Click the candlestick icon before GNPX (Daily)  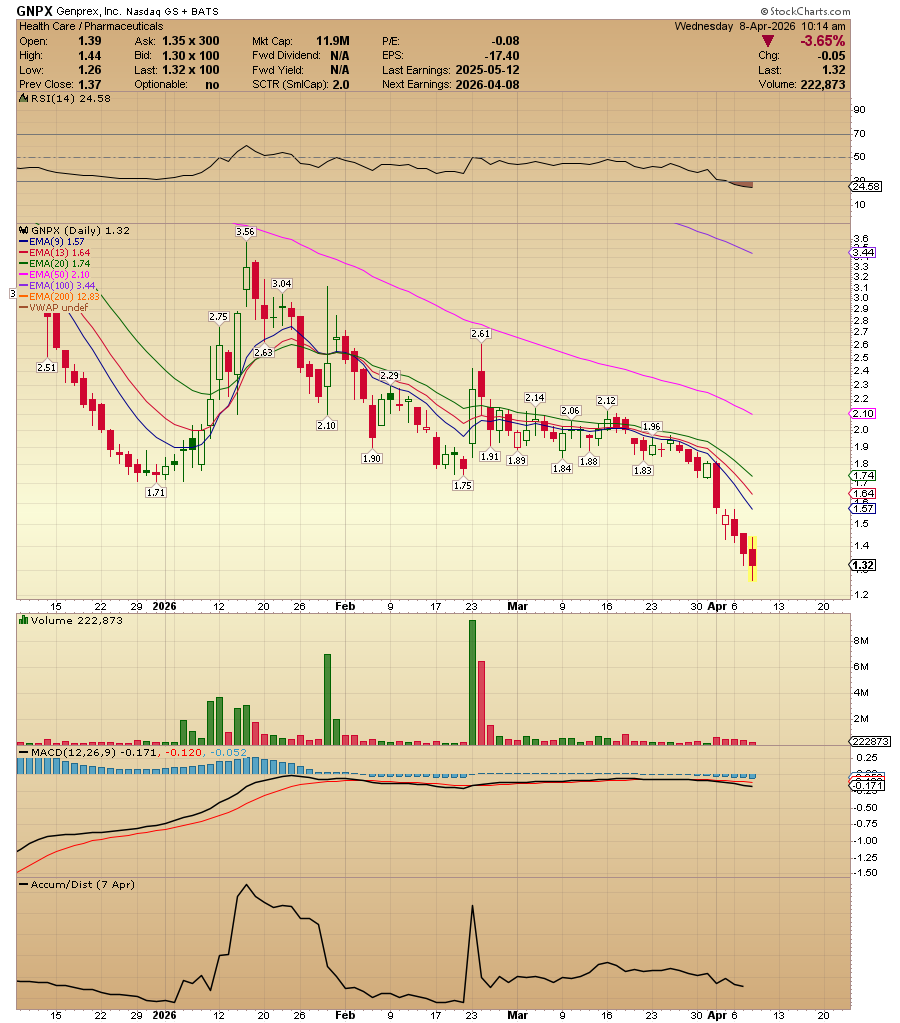[23, 230]
